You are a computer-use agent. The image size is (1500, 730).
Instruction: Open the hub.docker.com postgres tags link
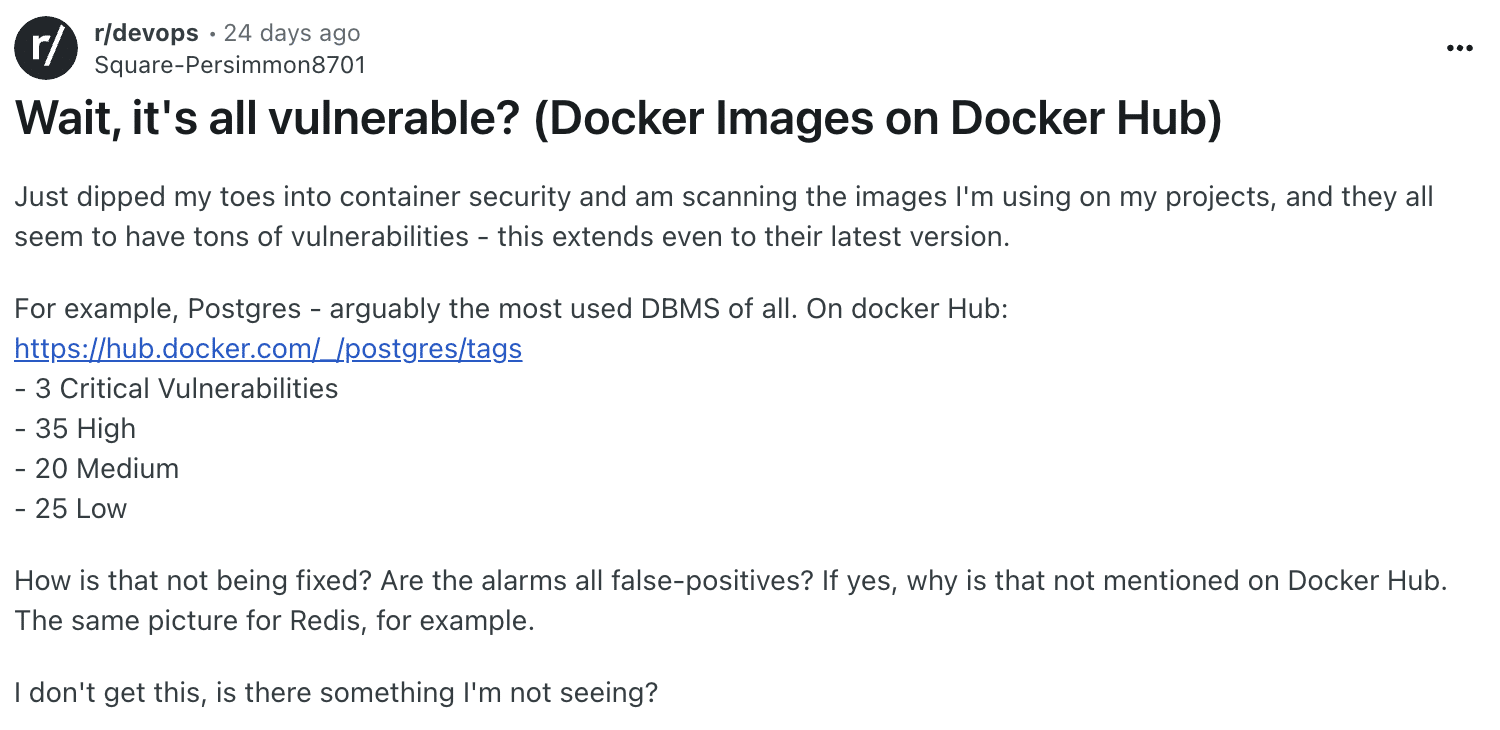(268, 349)
